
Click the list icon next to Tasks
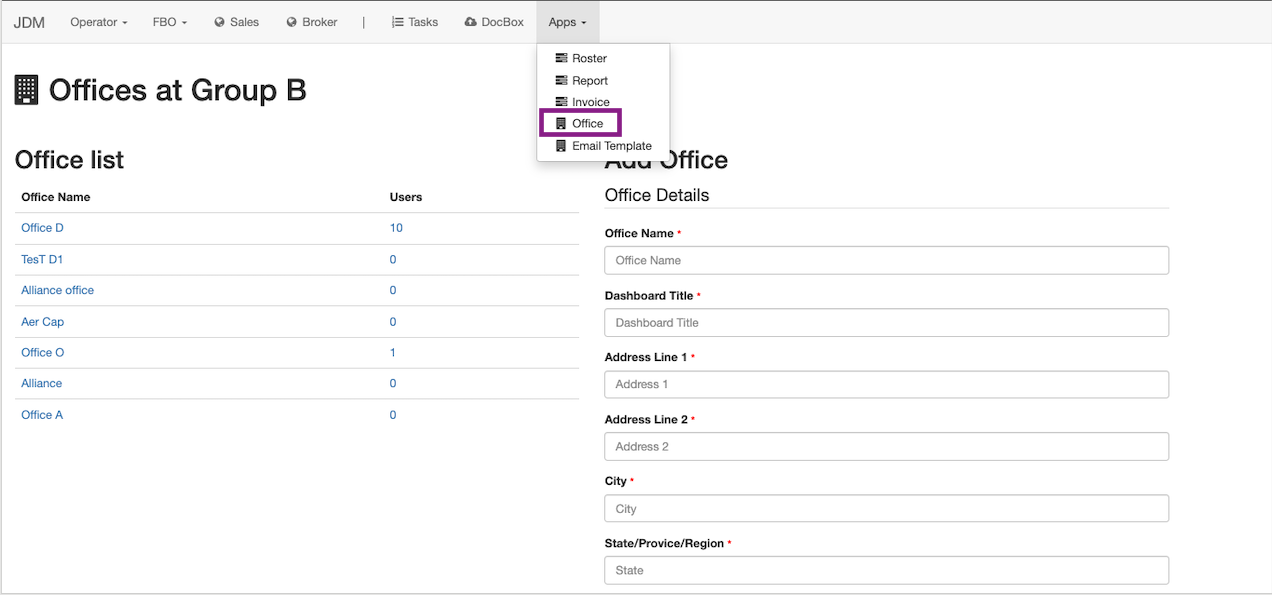397,22
